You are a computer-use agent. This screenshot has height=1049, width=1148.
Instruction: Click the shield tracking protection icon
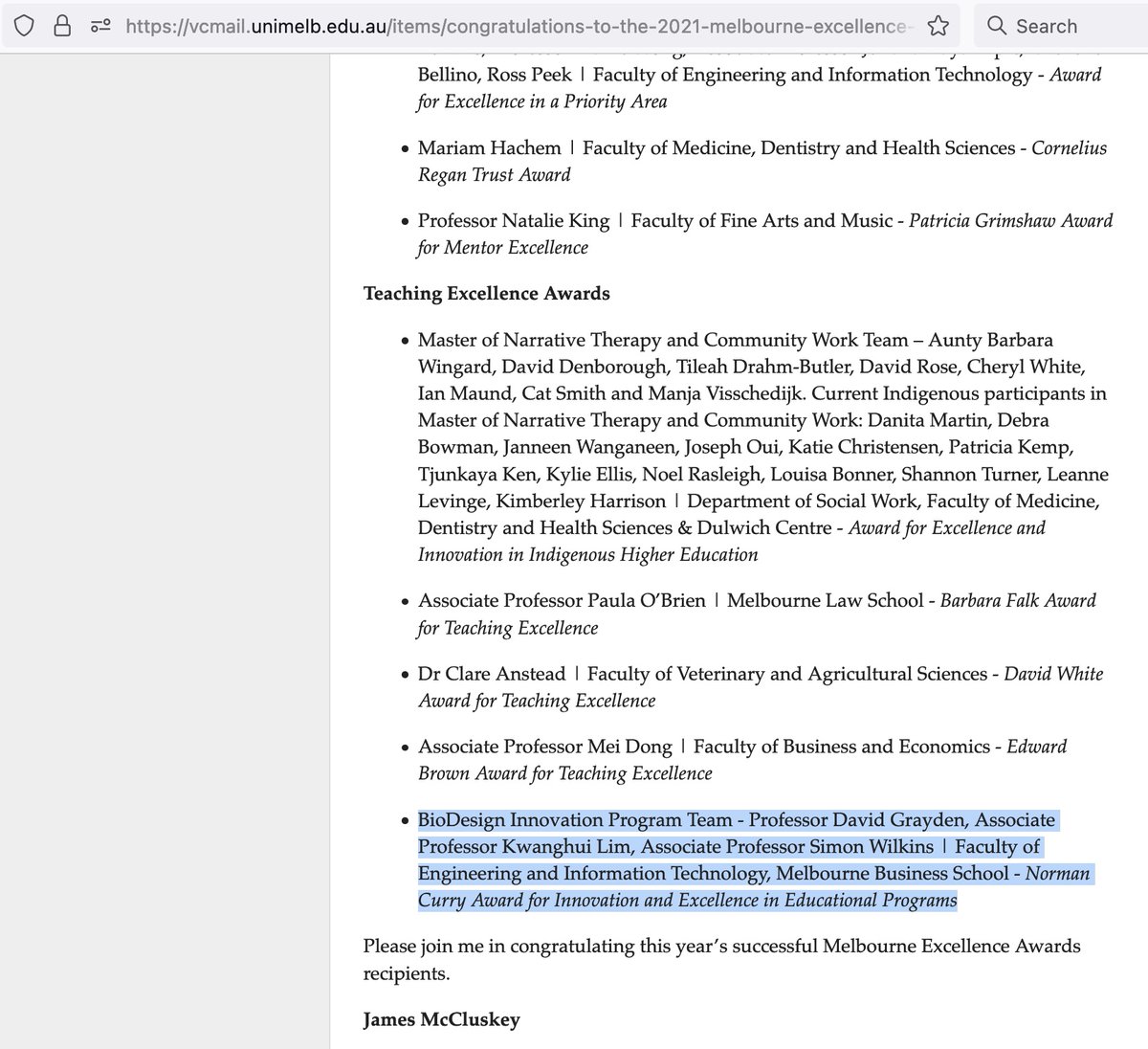24,26
